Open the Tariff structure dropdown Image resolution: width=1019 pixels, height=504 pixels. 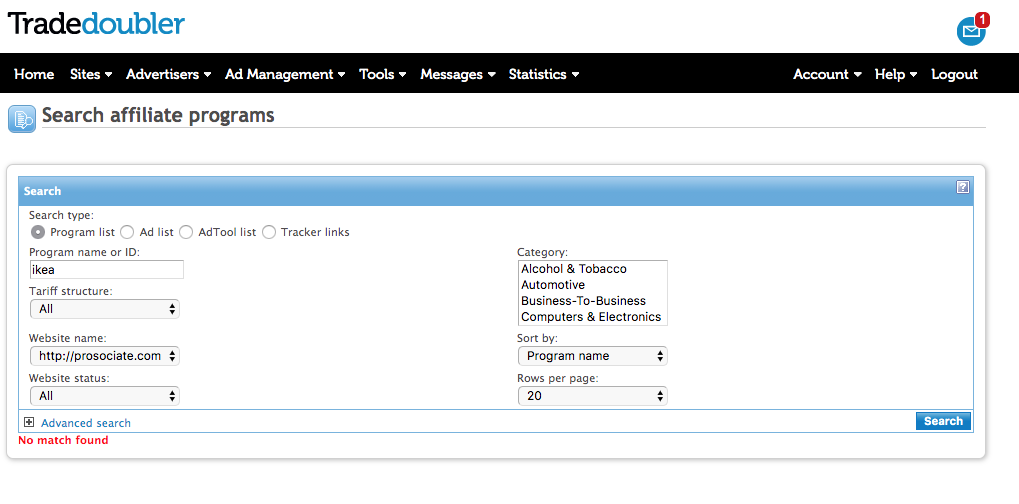coord(104,309)
